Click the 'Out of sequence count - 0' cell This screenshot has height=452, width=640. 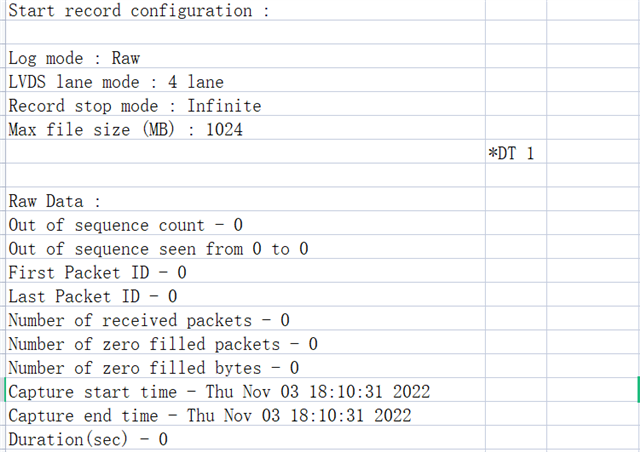click(x=125, y=225)
